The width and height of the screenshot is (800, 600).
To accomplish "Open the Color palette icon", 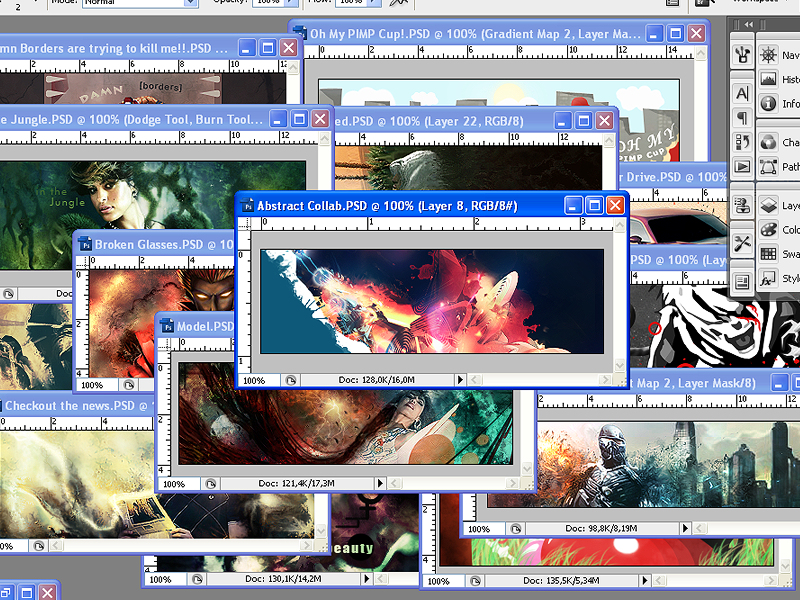I will click(768, 230).
